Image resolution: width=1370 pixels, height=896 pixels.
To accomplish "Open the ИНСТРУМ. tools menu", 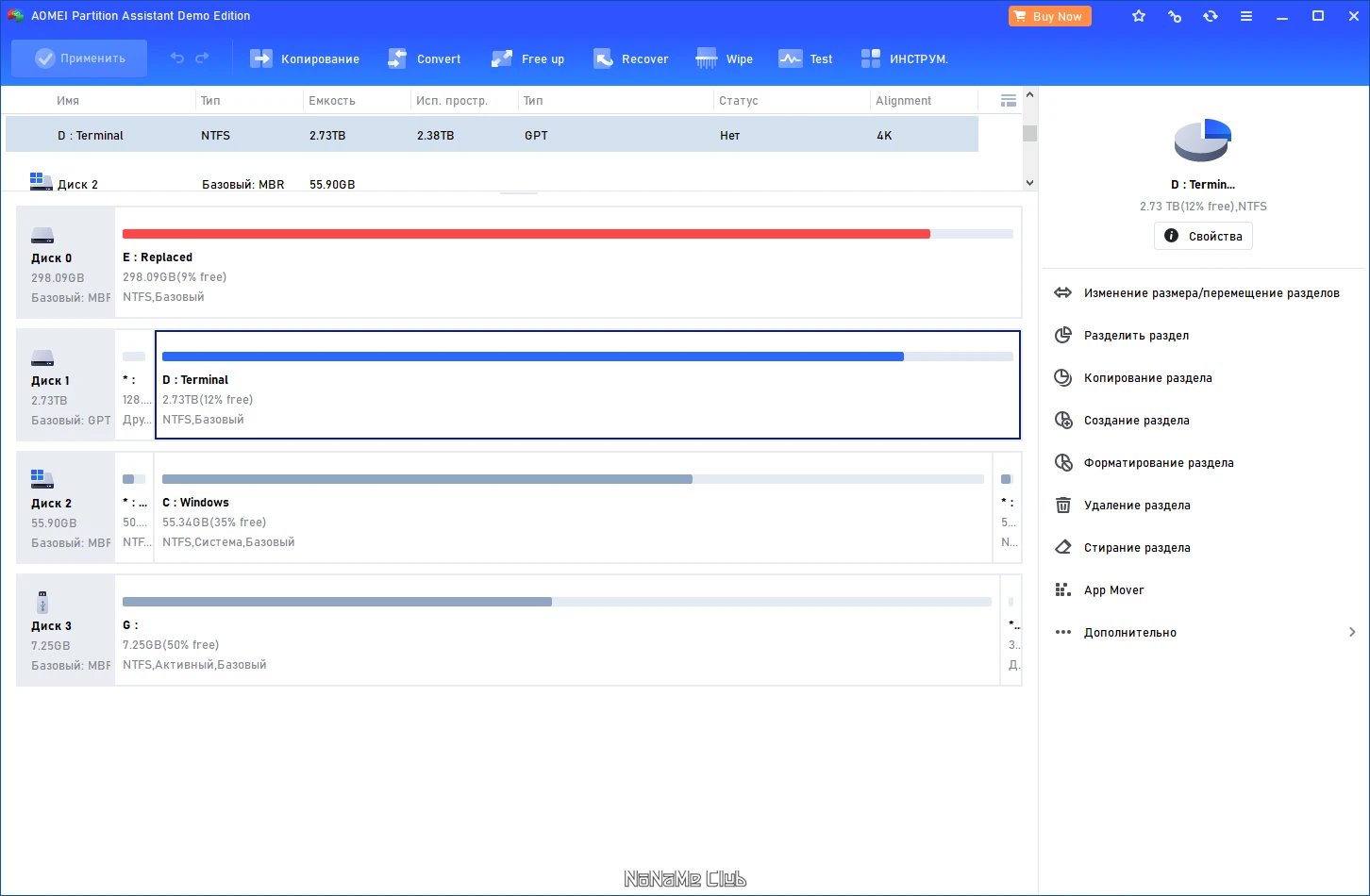I will 904,58.
